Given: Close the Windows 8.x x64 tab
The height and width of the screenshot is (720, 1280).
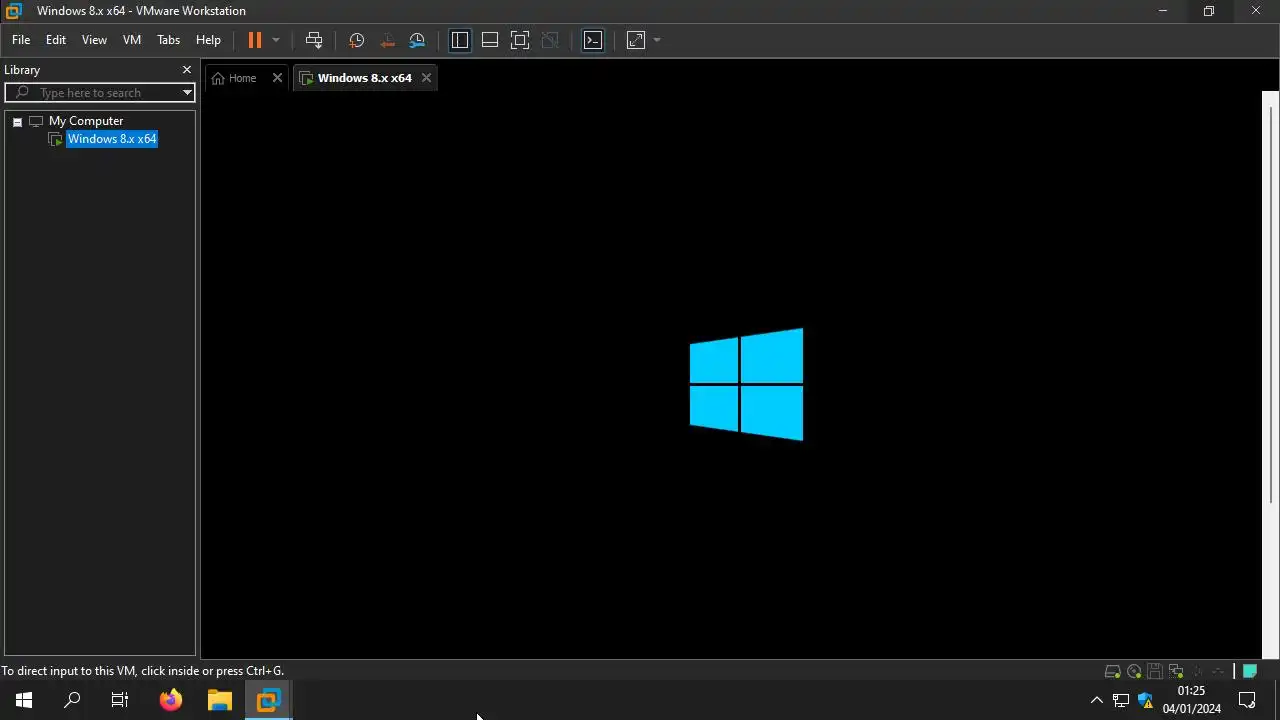Looking at the screenshot, I should click(x=426, y=78).
